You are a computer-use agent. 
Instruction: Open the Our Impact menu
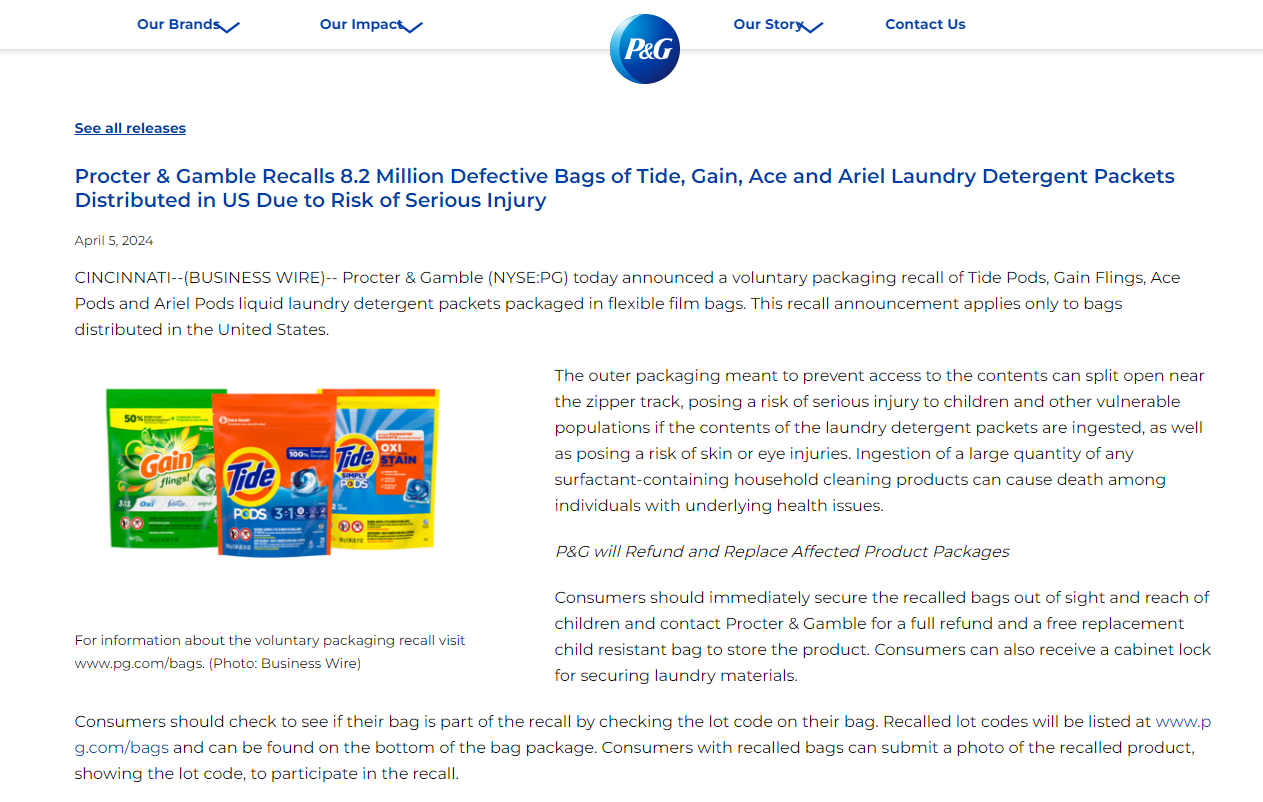361,24
